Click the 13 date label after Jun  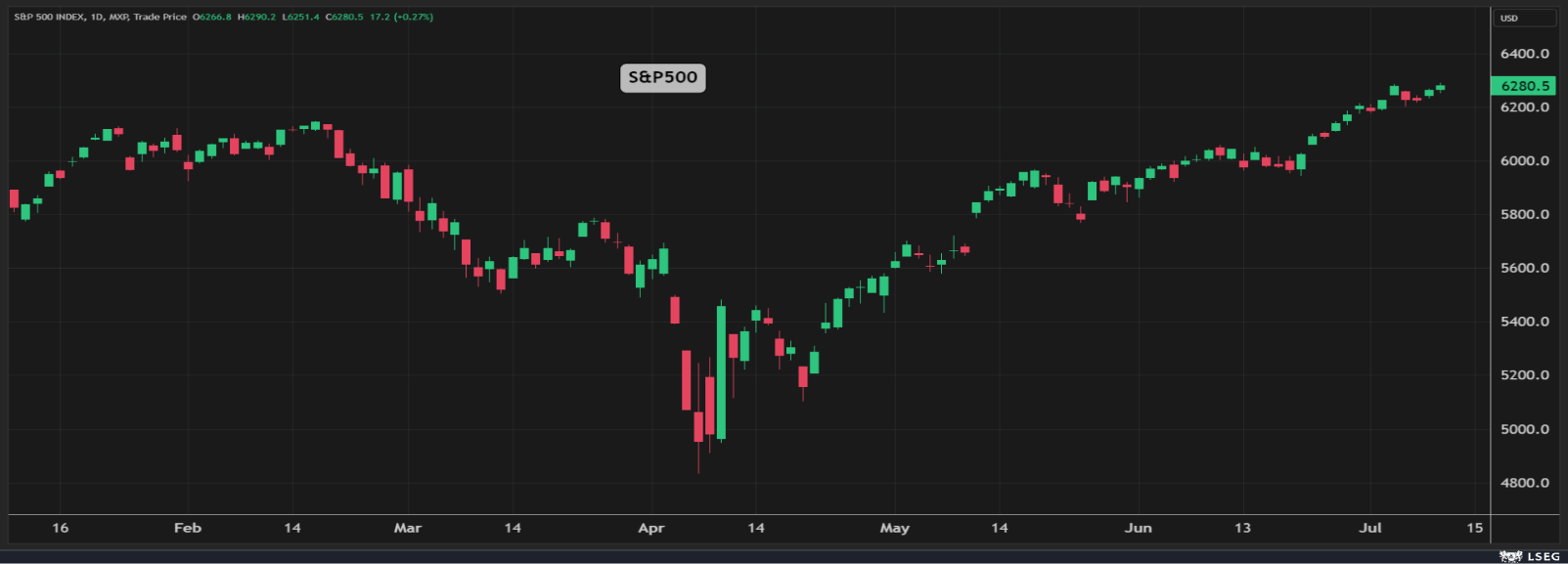[x=1242, y=528]
